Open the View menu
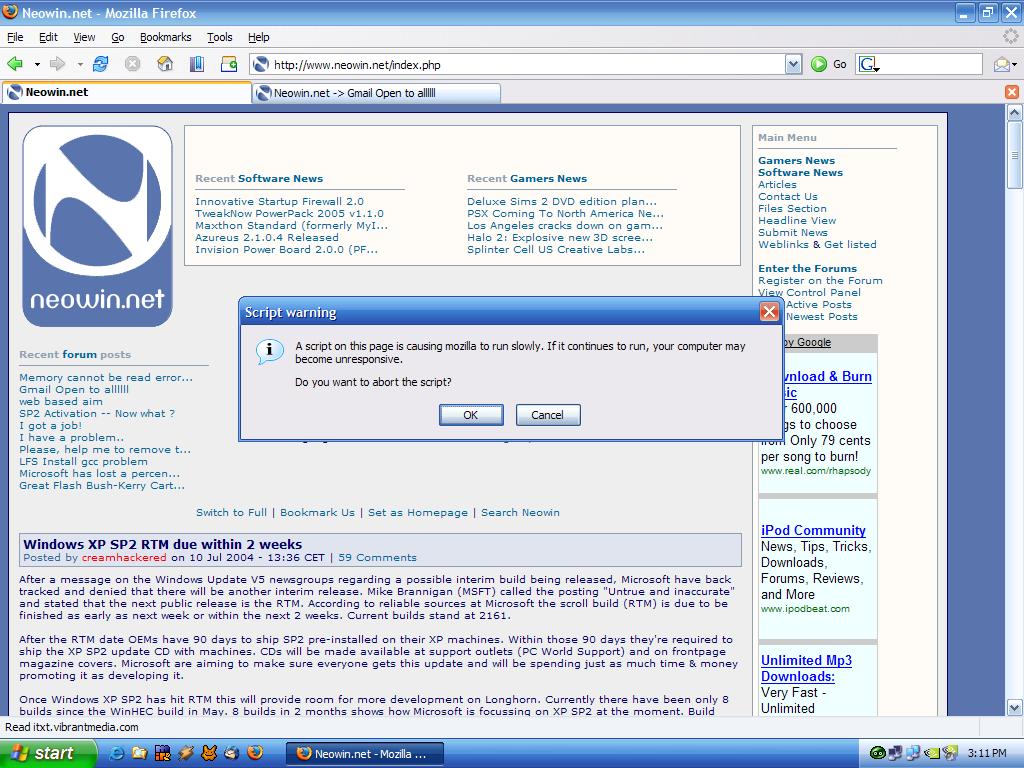This screenshot has width=1024, height=768. (x=84, y=37)
